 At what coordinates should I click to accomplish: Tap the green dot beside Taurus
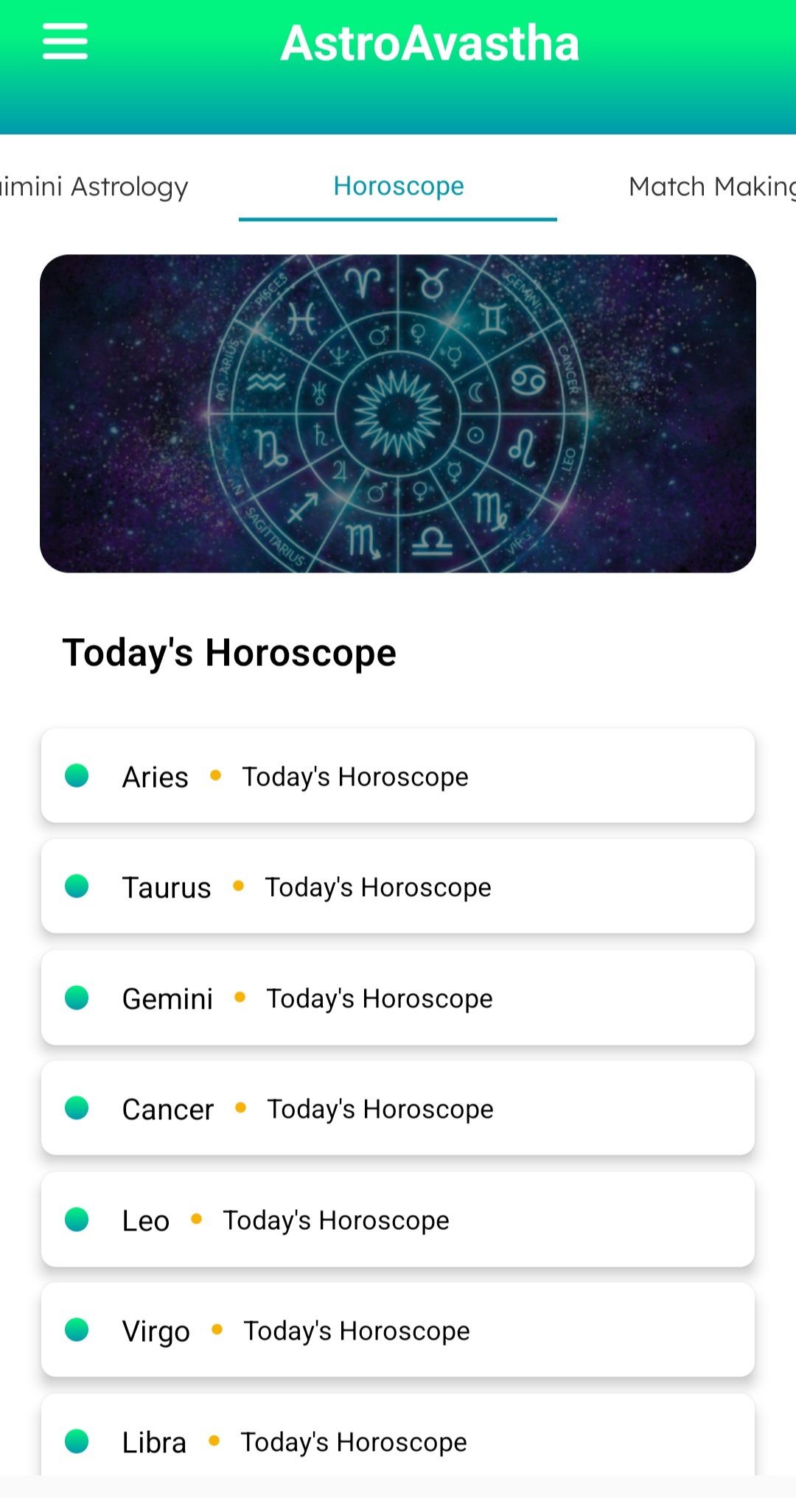click(x=77, y=886)
